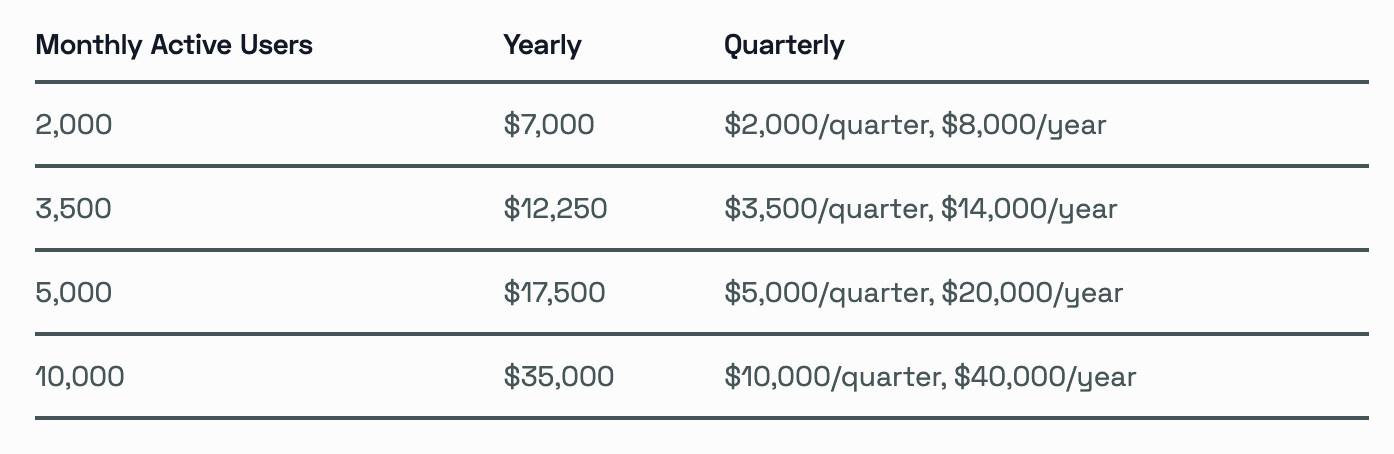Select the 2,000 monthly active users cell
This screenshot has width=1394, height=454.
point(74,125)
